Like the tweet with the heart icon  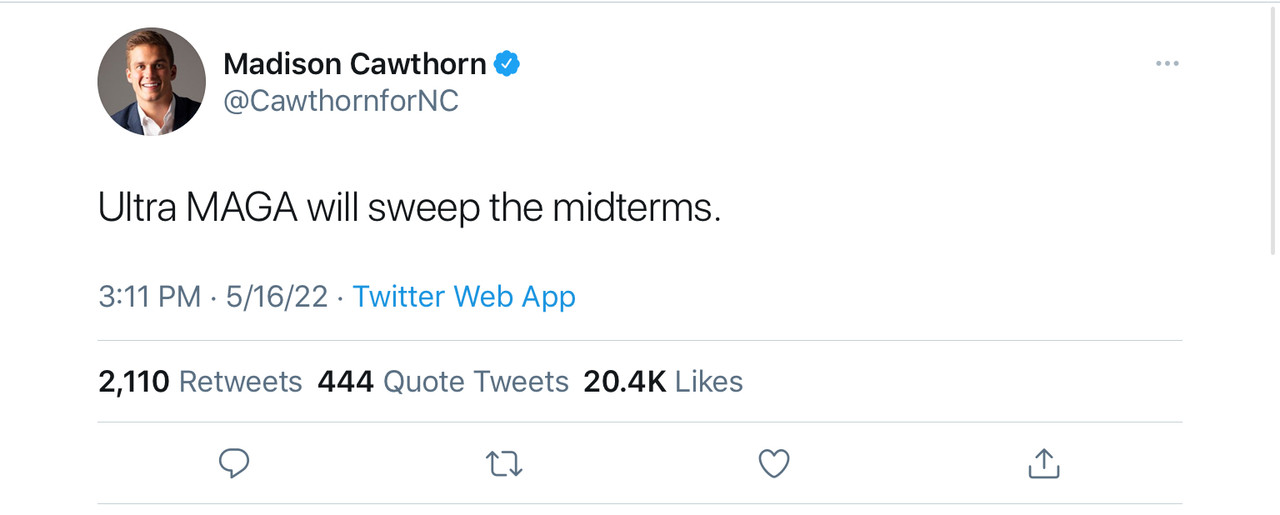pyautogui.click(x=774, y=463)
